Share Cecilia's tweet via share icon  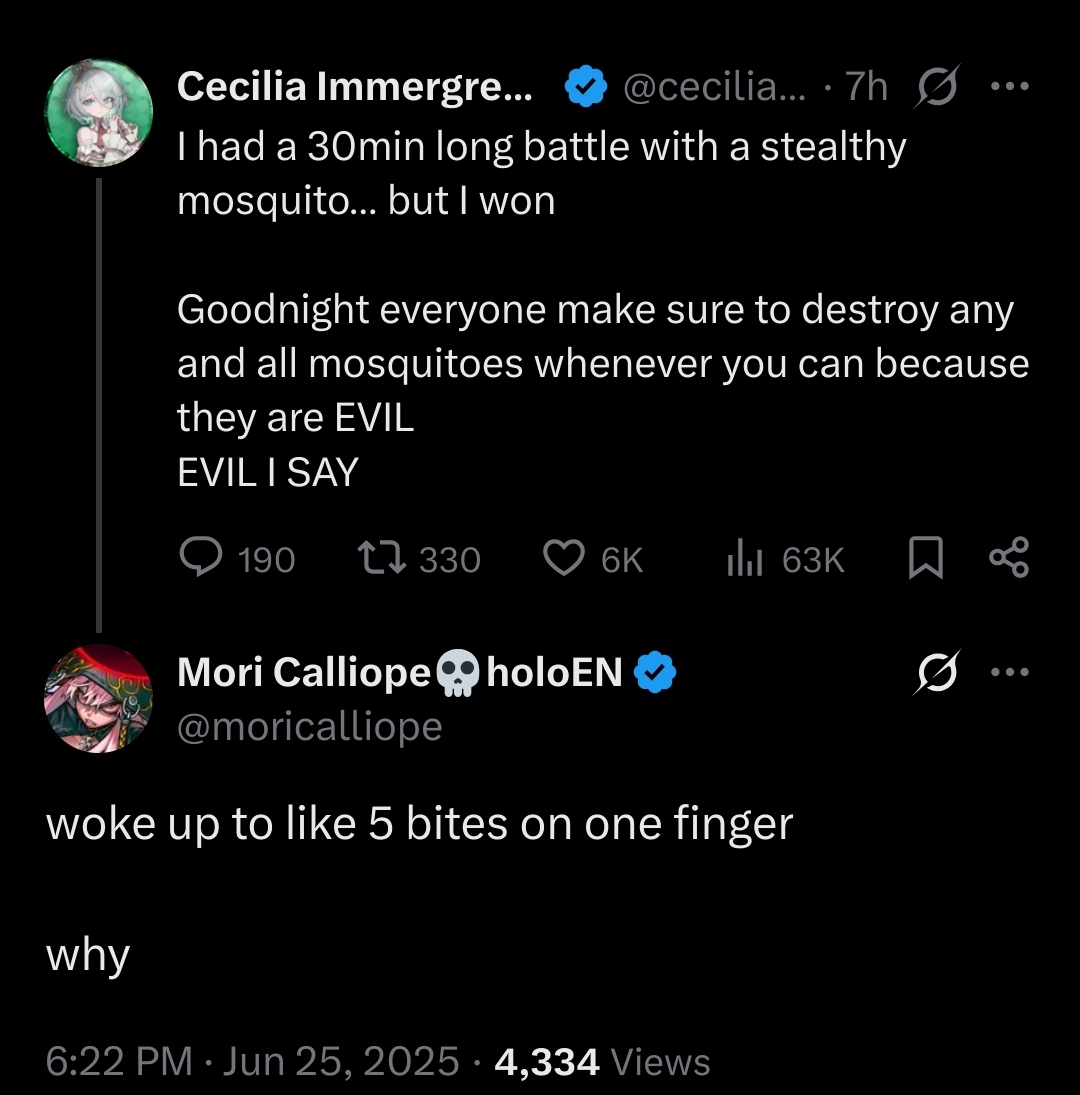pos(1009,557)
